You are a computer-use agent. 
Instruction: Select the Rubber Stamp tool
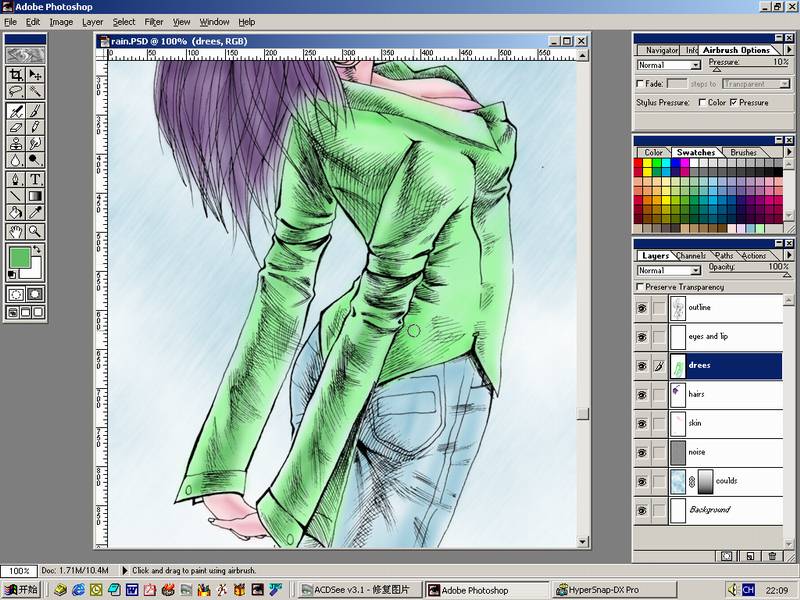pos(16,143)
